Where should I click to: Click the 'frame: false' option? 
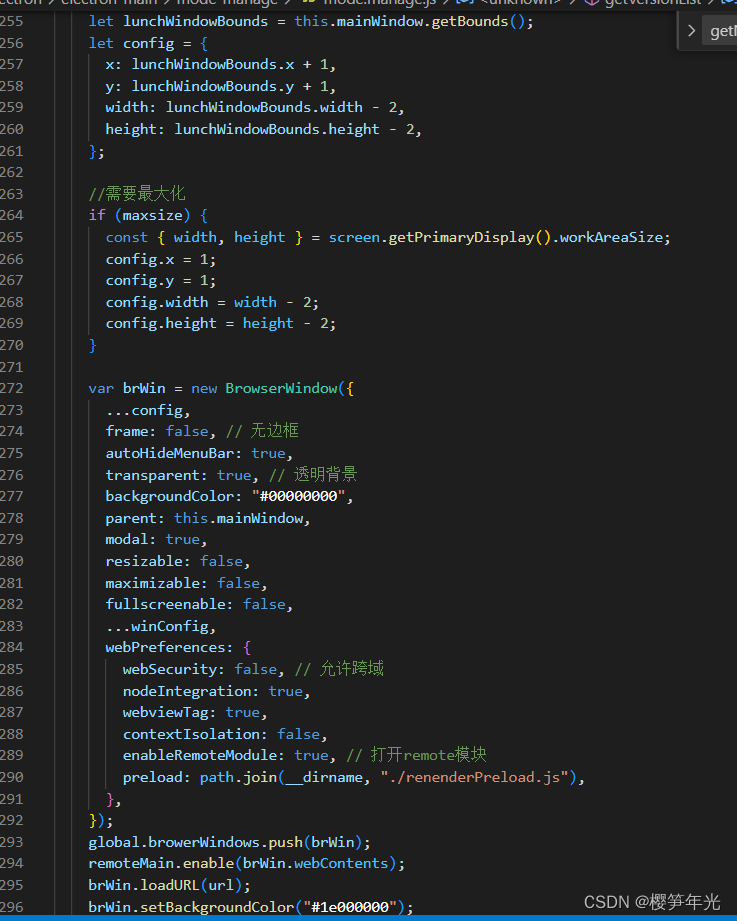coord(156,431)
